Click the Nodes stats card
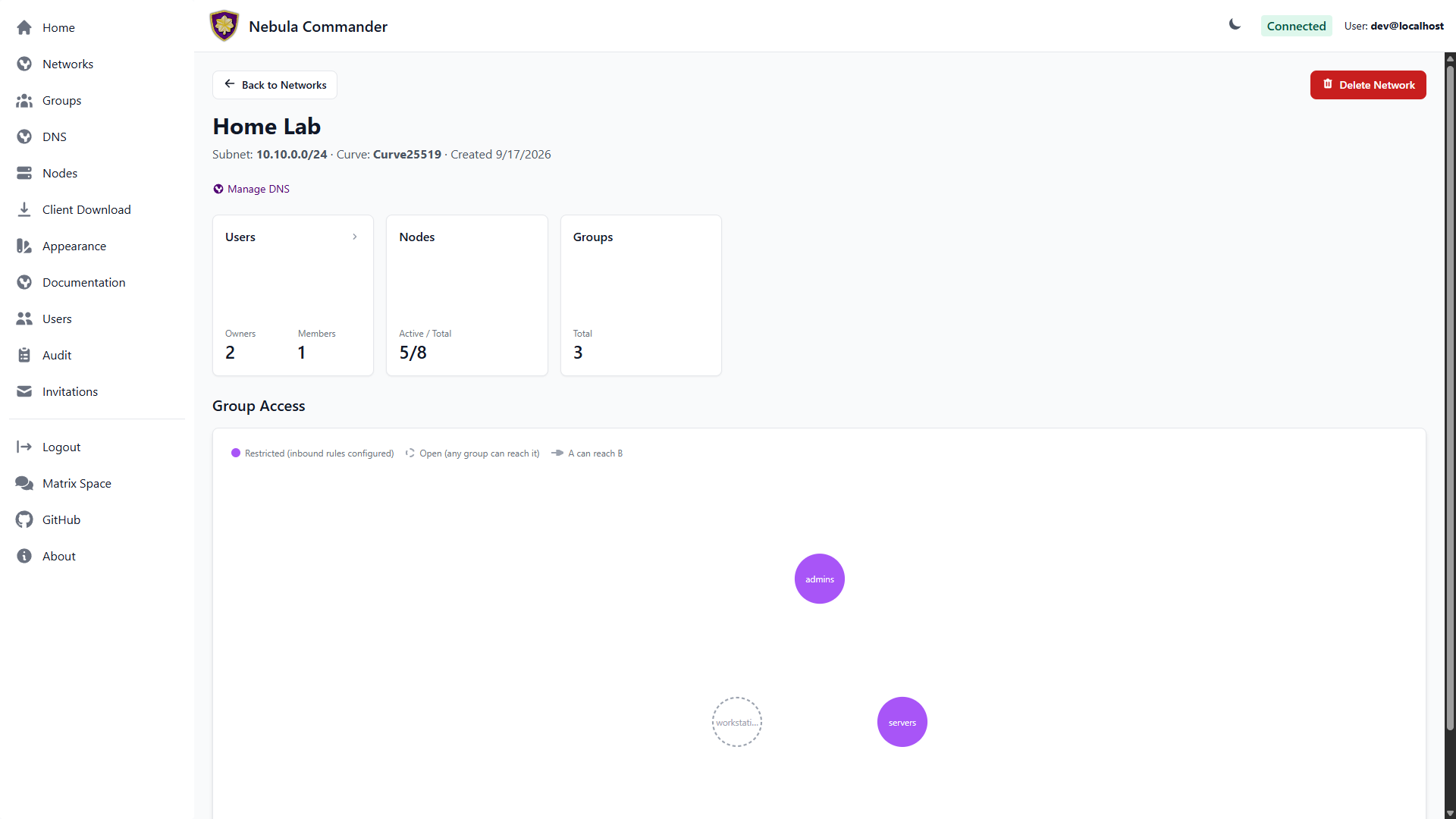1456x819 pixels. pos(467,295)
